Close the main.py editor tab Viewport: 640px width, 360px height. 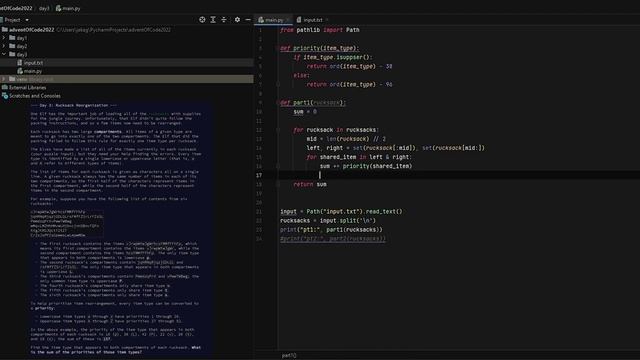pos(288,20)
